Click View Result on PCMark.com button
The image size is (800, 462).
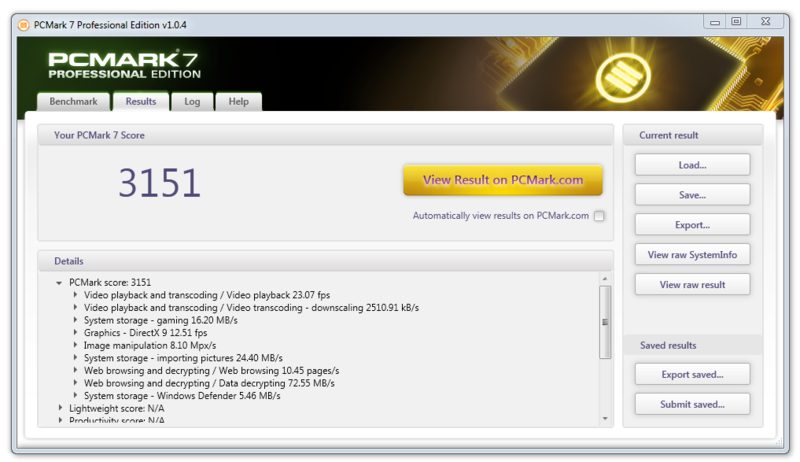pos(503,180)
